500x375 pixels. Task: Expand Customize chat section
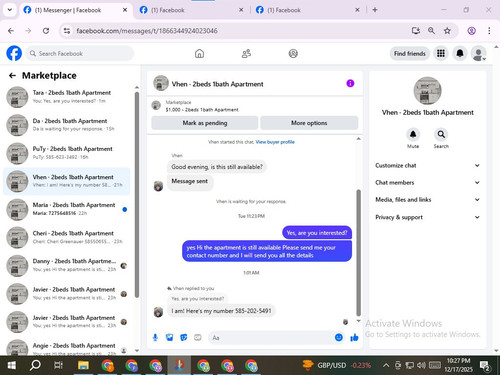[427, 165]
